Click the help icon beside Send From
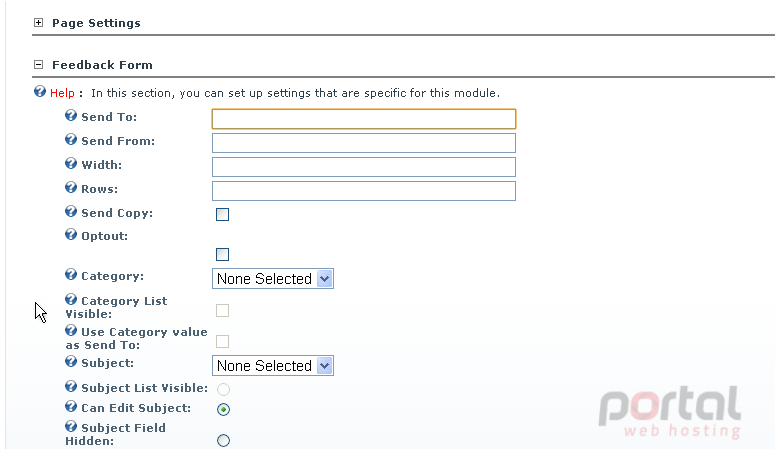776x450 pixels. coord(71,140)
